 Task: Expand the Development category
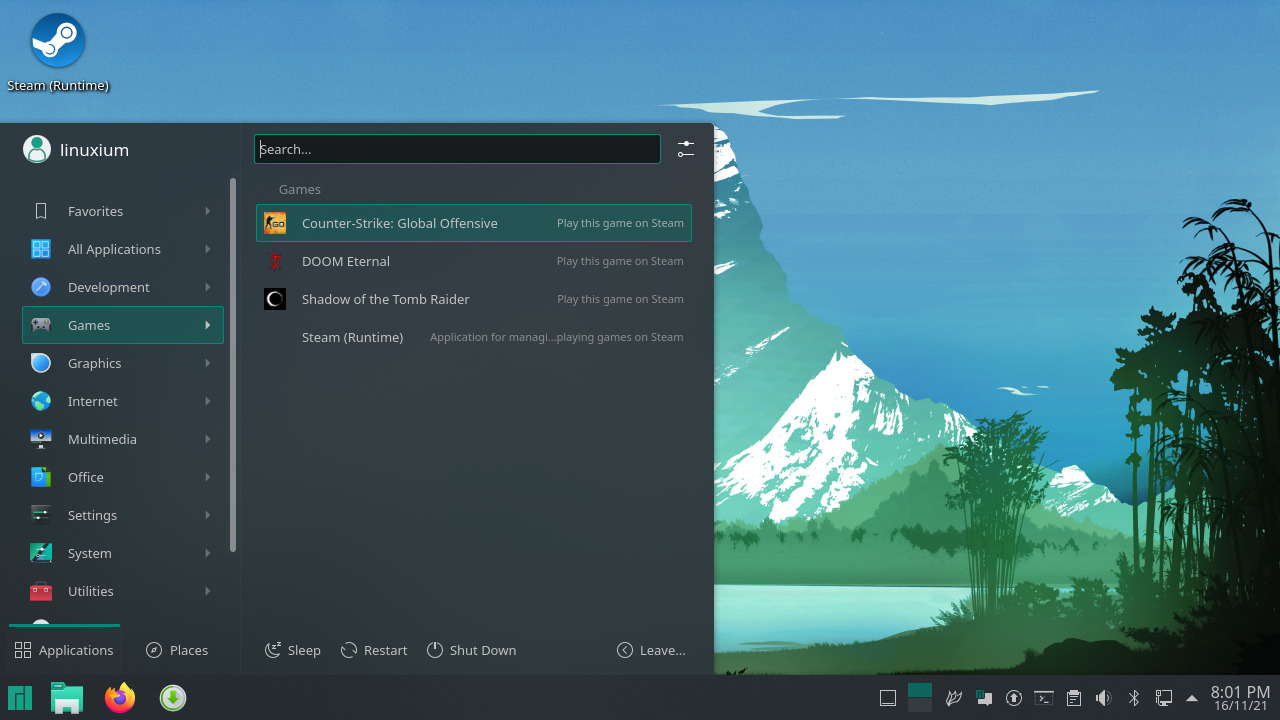click(x=123, y=287)
